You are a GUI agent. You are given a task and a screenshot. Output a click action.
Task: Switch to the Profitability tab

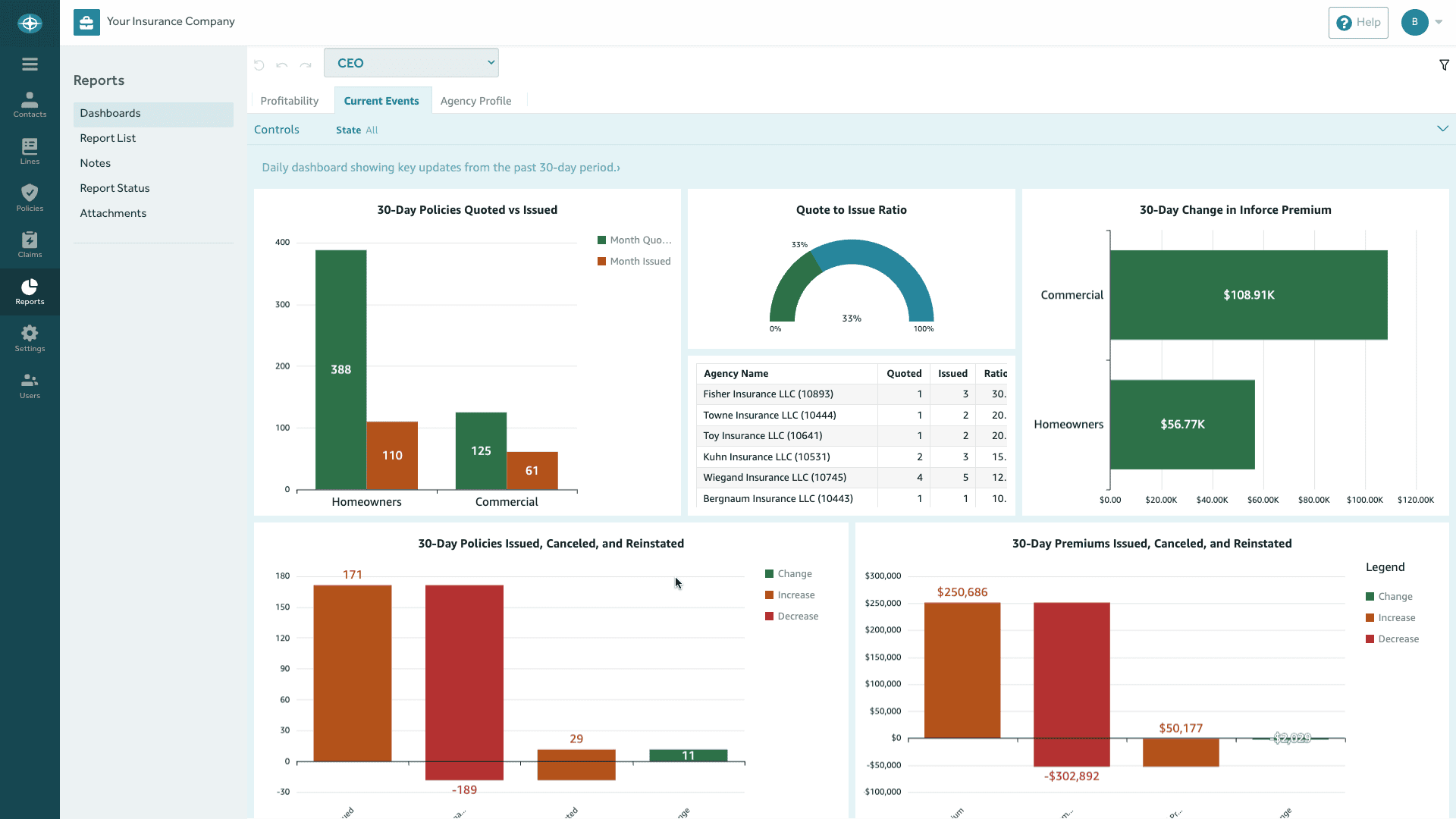[289, 101]
